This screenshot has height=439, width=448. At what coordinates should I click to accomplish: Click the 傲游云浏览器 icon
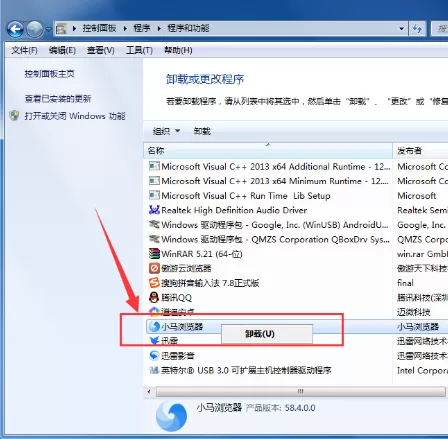[154, 268]
